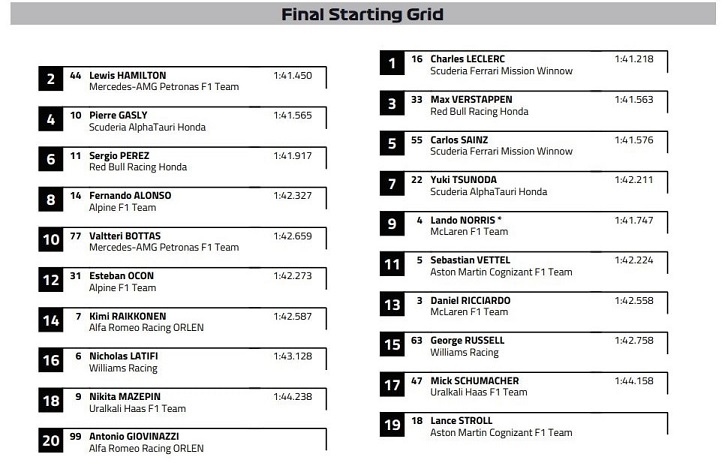Select Sebastian VETTEL driver name
The image size is (728, 466).
(470, 260)
